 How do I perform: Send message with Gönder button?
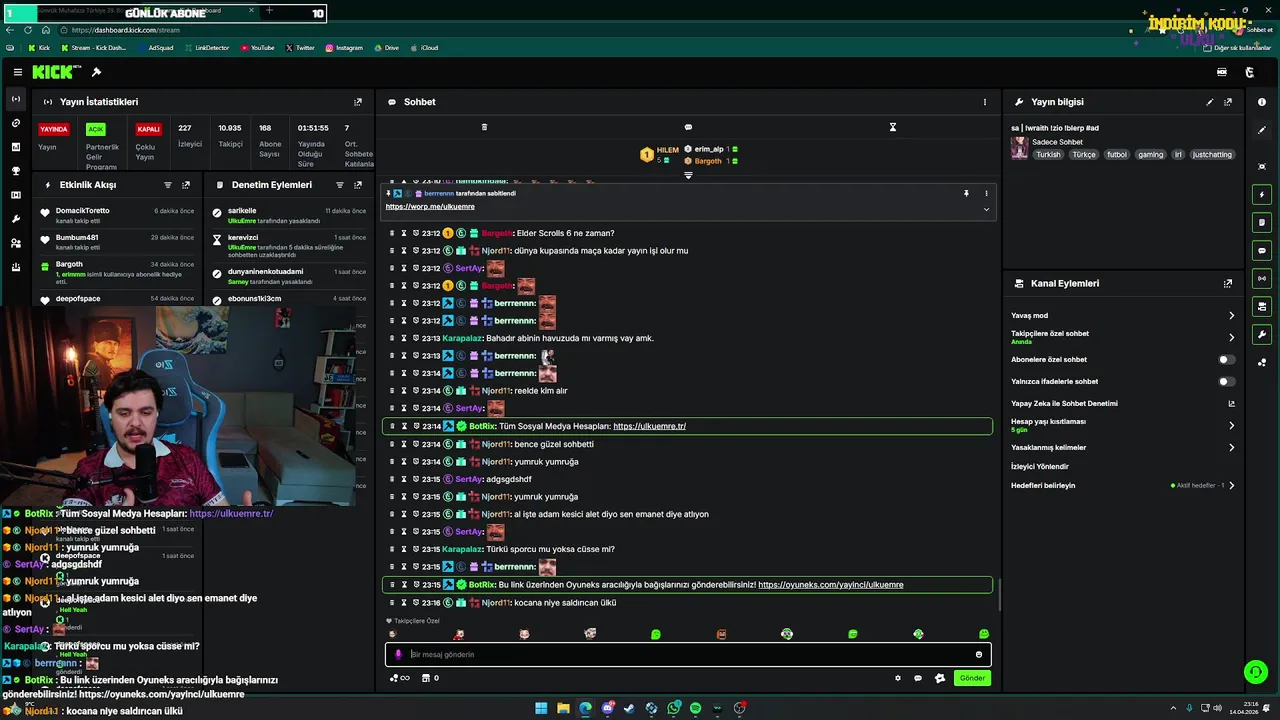pyautogui.click(x=972, y=678)
